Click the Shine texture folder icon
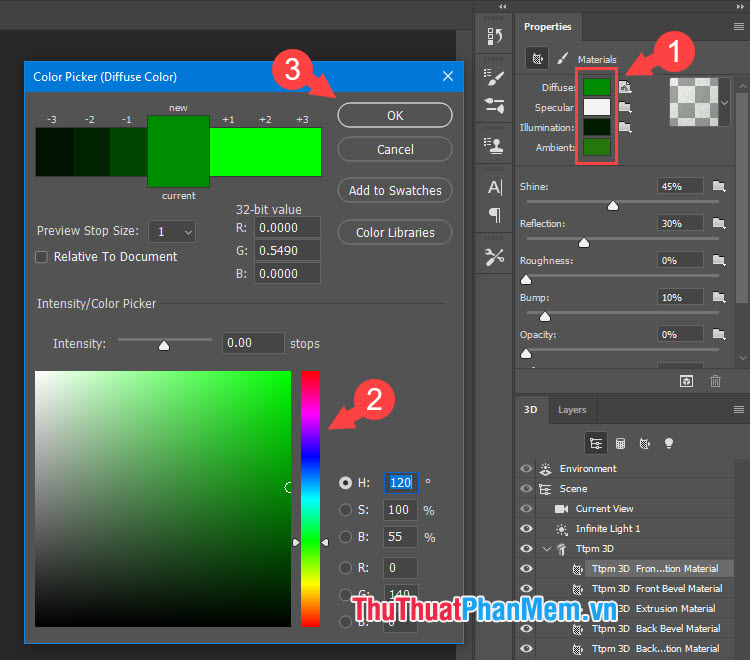Viewport: 750px width, 660px height. (719, 186)
